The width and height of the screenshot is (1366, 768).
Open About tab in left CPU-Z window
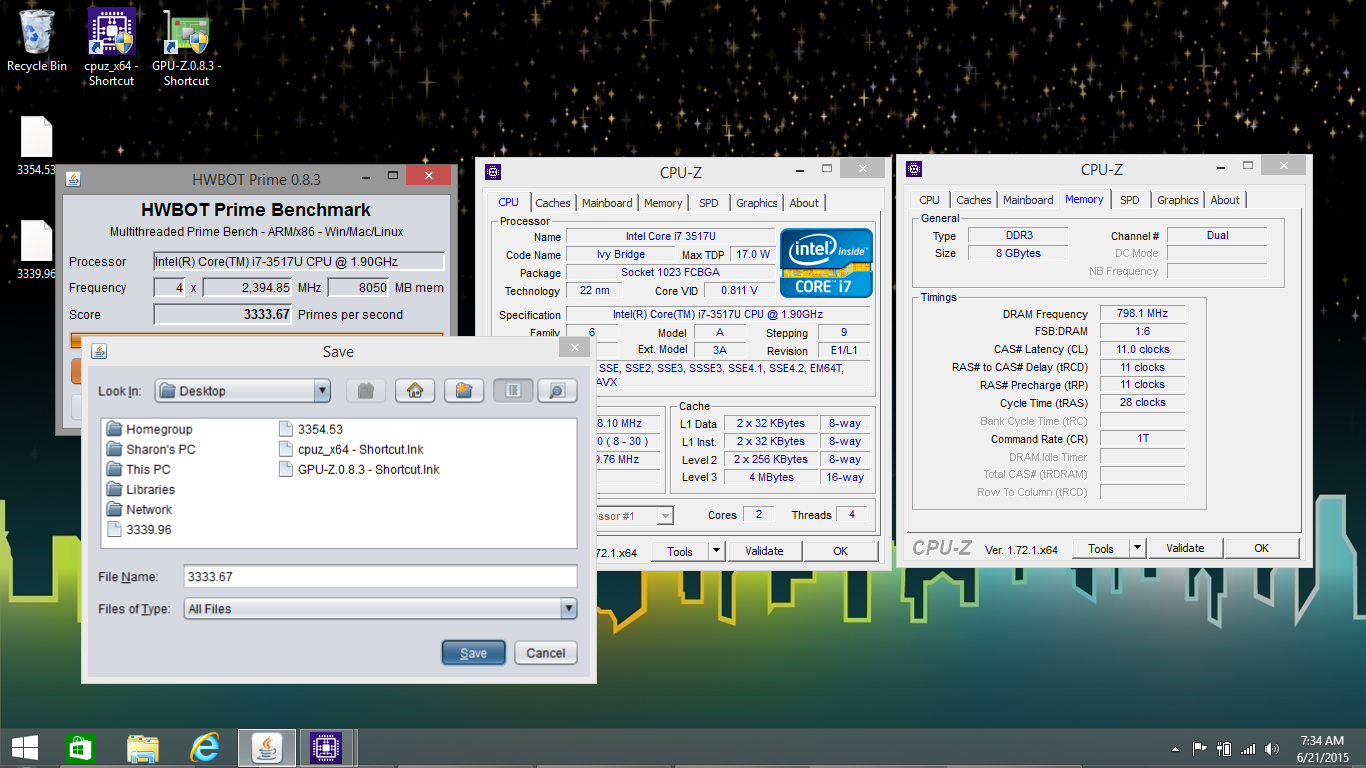pyautogui.click(x=804, y=203)
